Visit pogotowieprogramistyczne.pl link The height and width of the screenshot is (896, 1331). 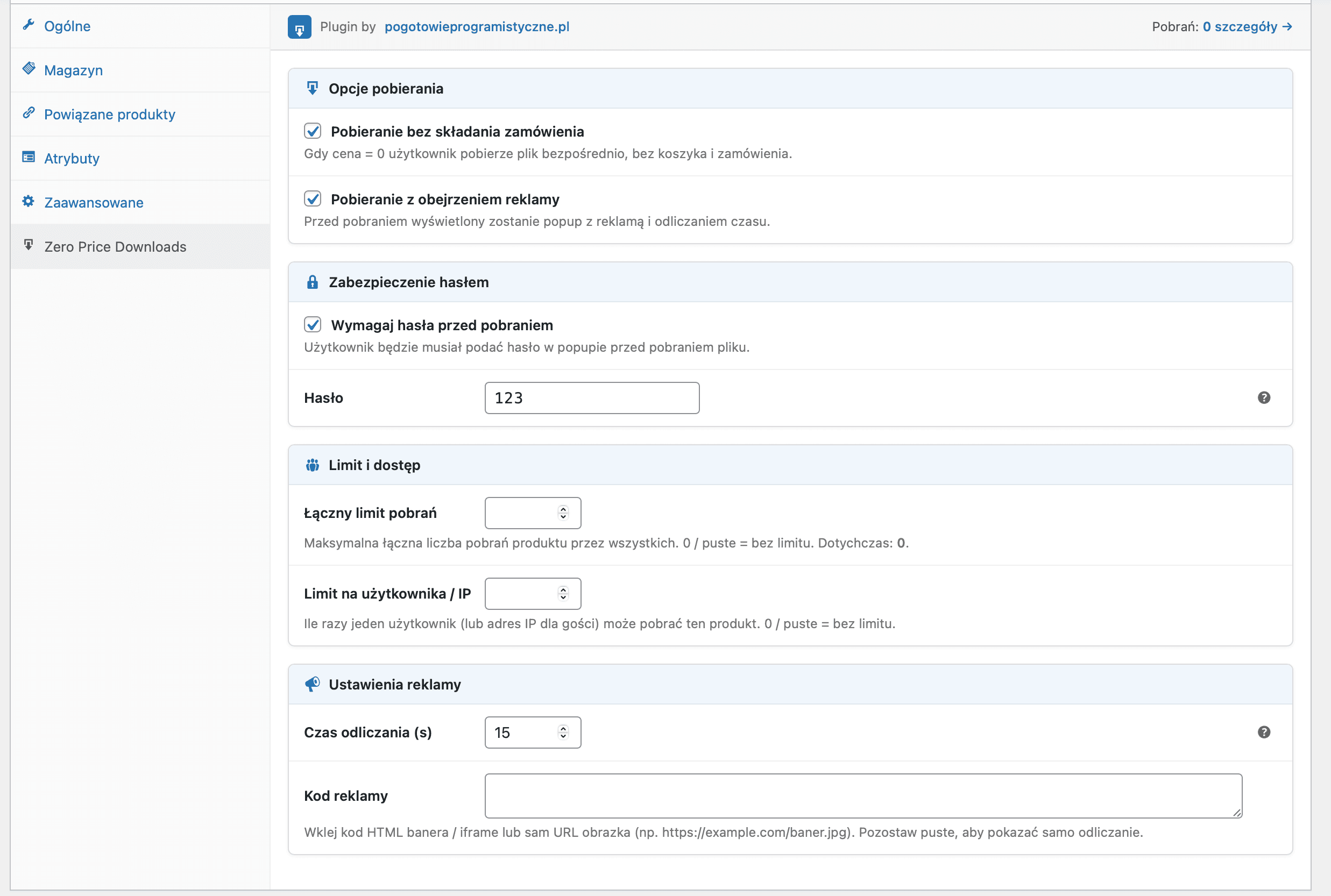click(x=477, y=27)
